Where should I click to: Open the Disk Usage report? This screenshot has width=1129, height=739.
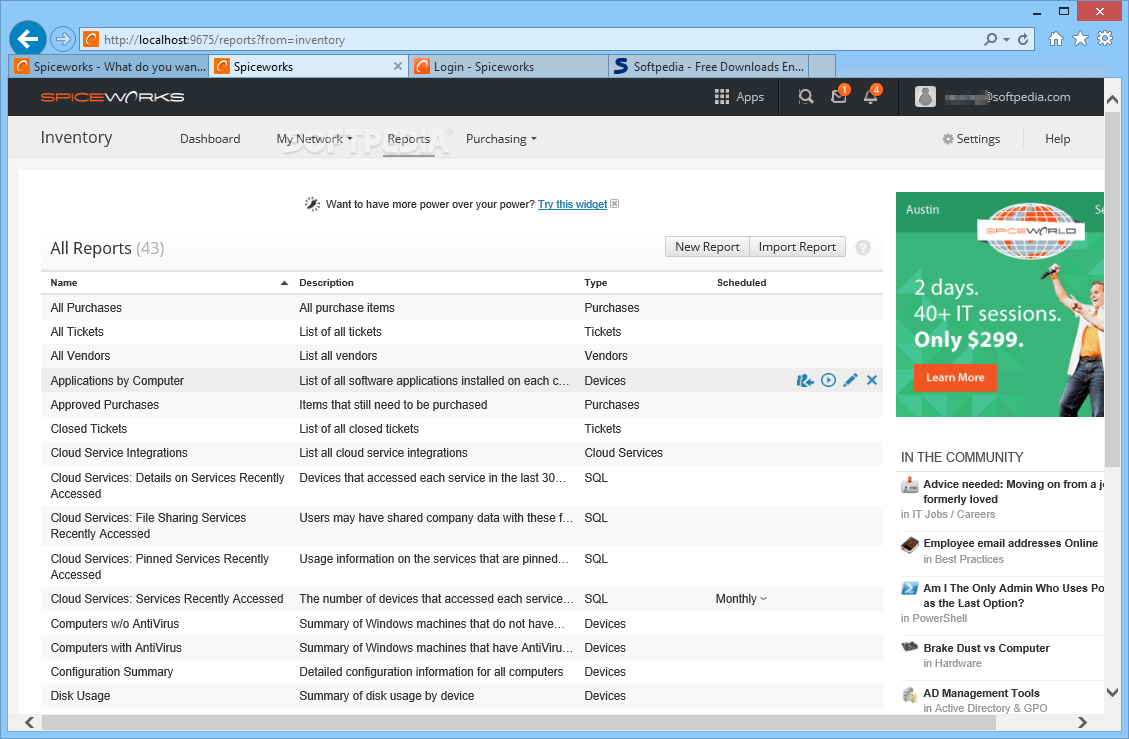[80, 696]
